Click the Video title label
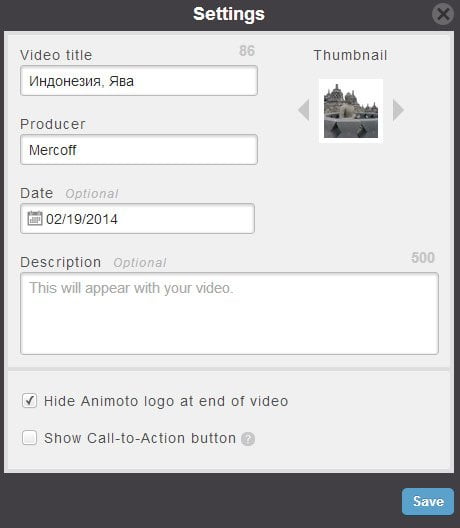This screenshot has width=460, height=528. pyautogui.click(x=56, y=55)
